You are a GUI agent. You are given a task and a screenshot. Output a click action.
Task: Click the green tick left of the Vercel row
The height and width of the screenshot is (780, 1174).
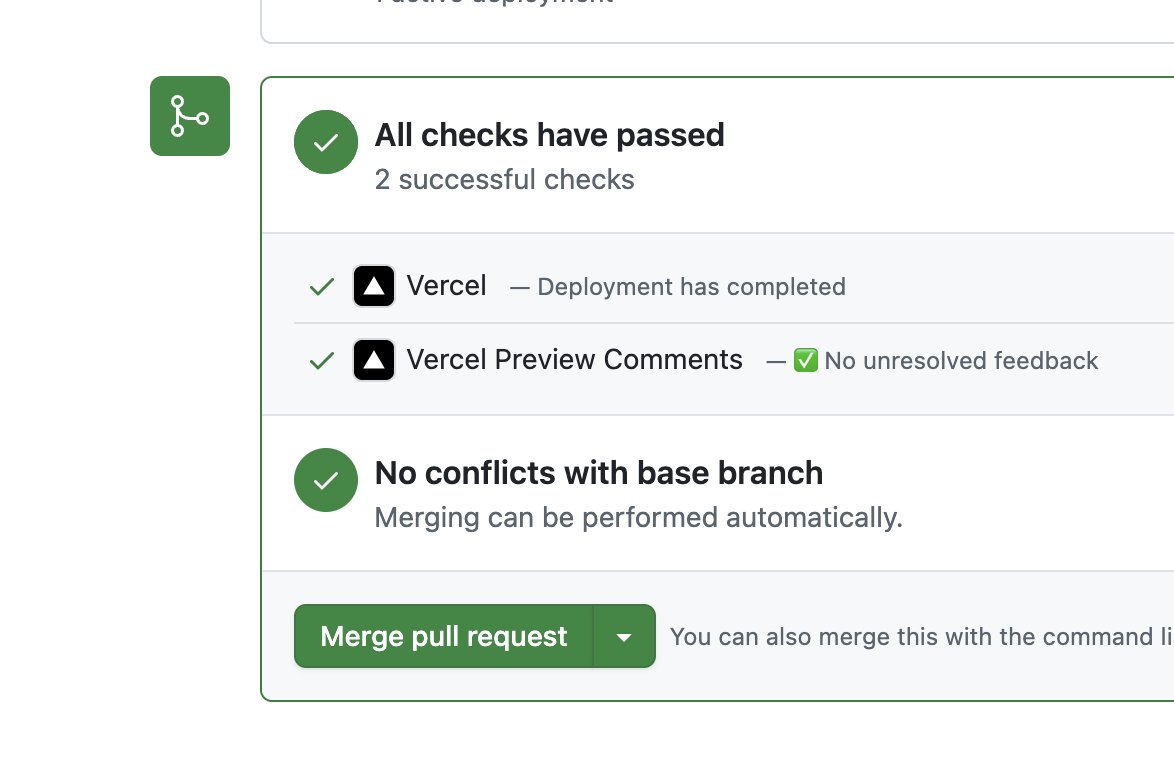(322, 287)
